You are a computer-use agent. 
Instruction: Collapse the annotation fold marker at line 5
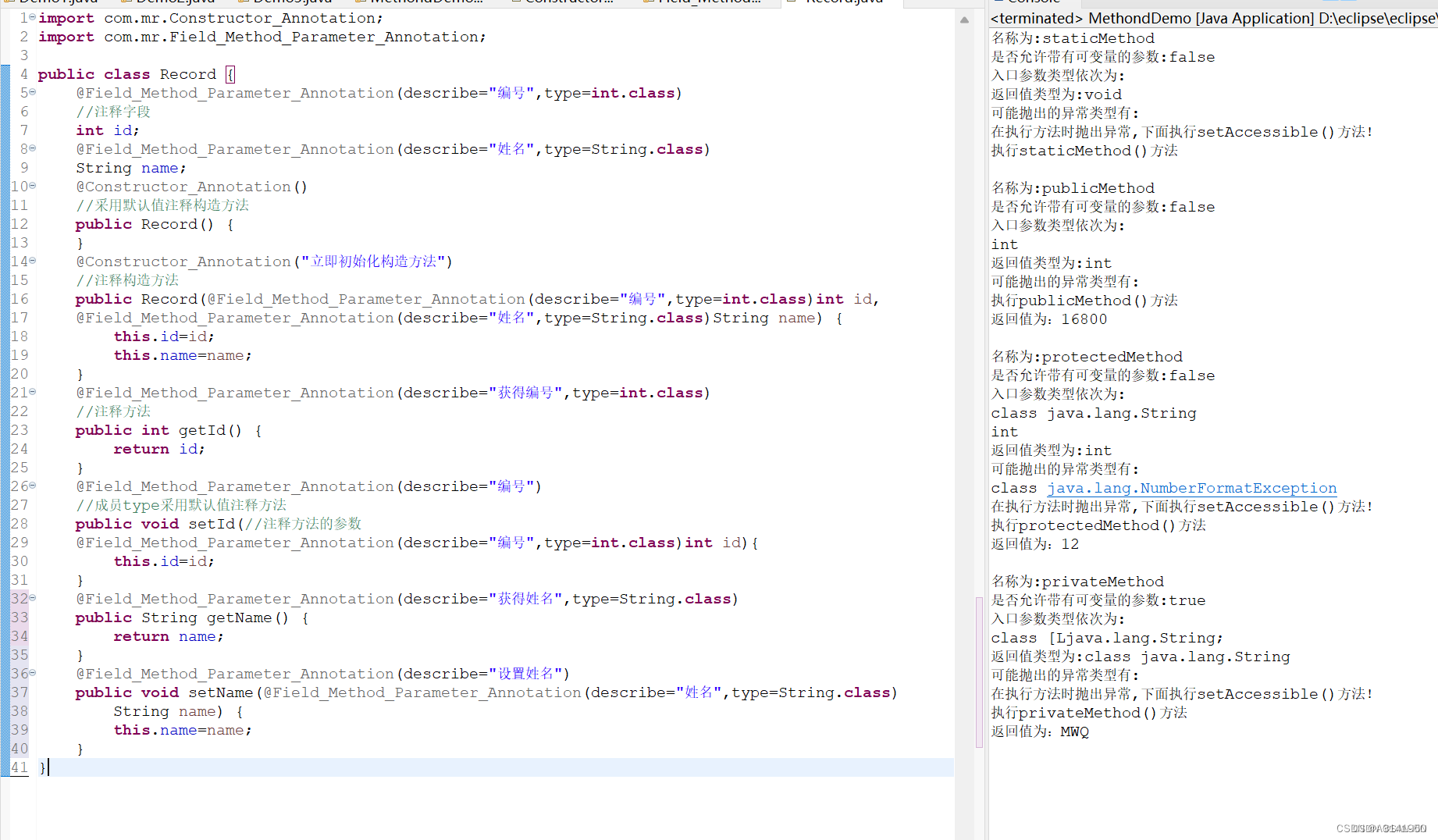(x=31, y=92)
